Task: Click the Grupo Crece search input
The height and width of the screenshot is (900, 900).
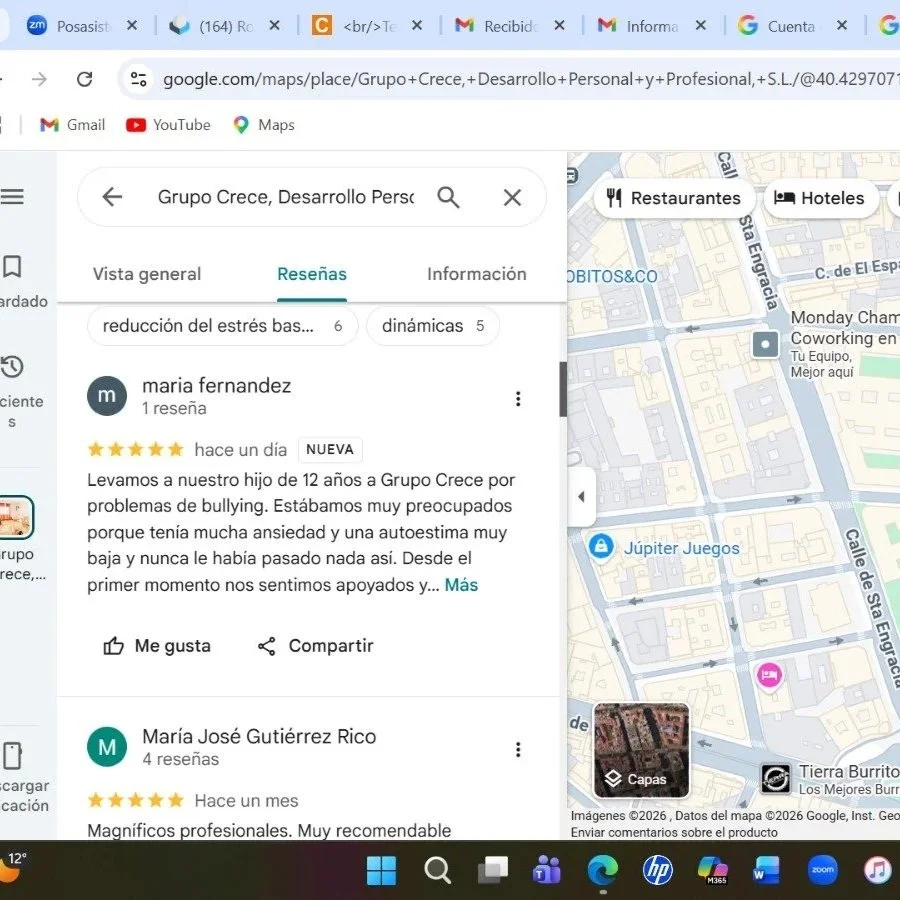Action: [x=285, y=197]
